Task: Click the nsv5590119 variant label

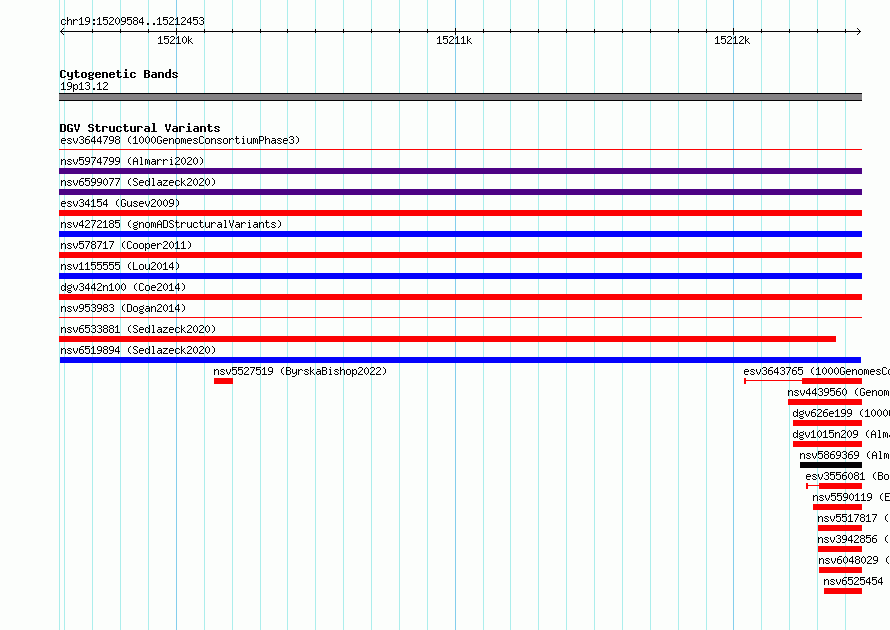Action: tap(851, 497)
